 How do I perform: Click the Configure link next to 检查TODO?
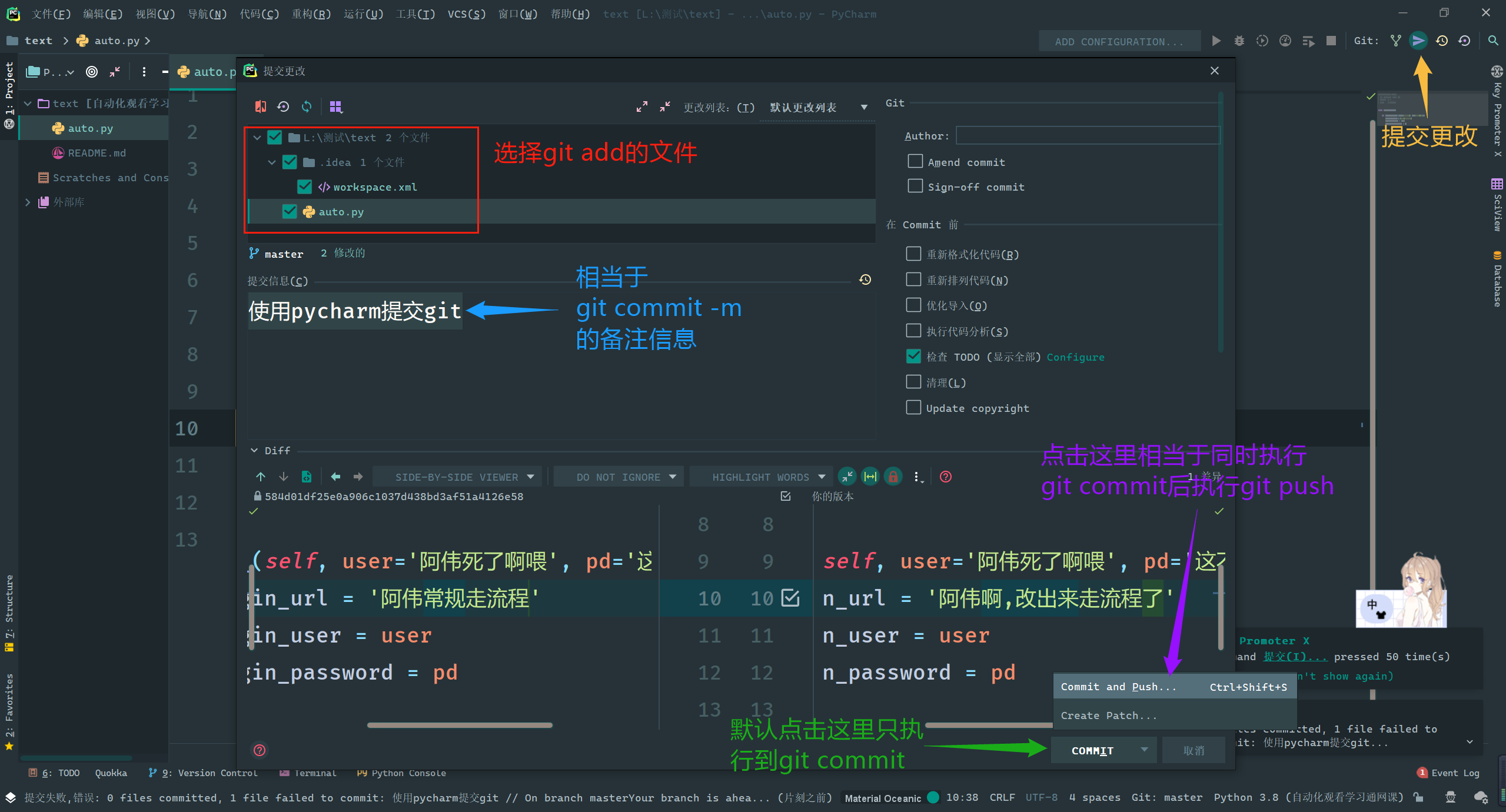pos(1075,357)
